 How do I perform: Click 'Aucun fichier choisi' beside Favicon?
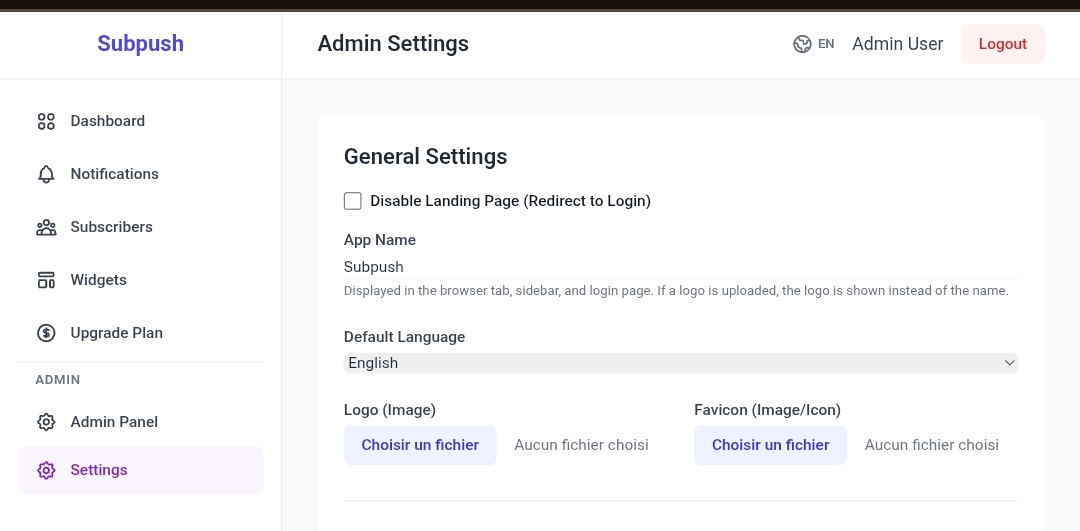[932, 445]
